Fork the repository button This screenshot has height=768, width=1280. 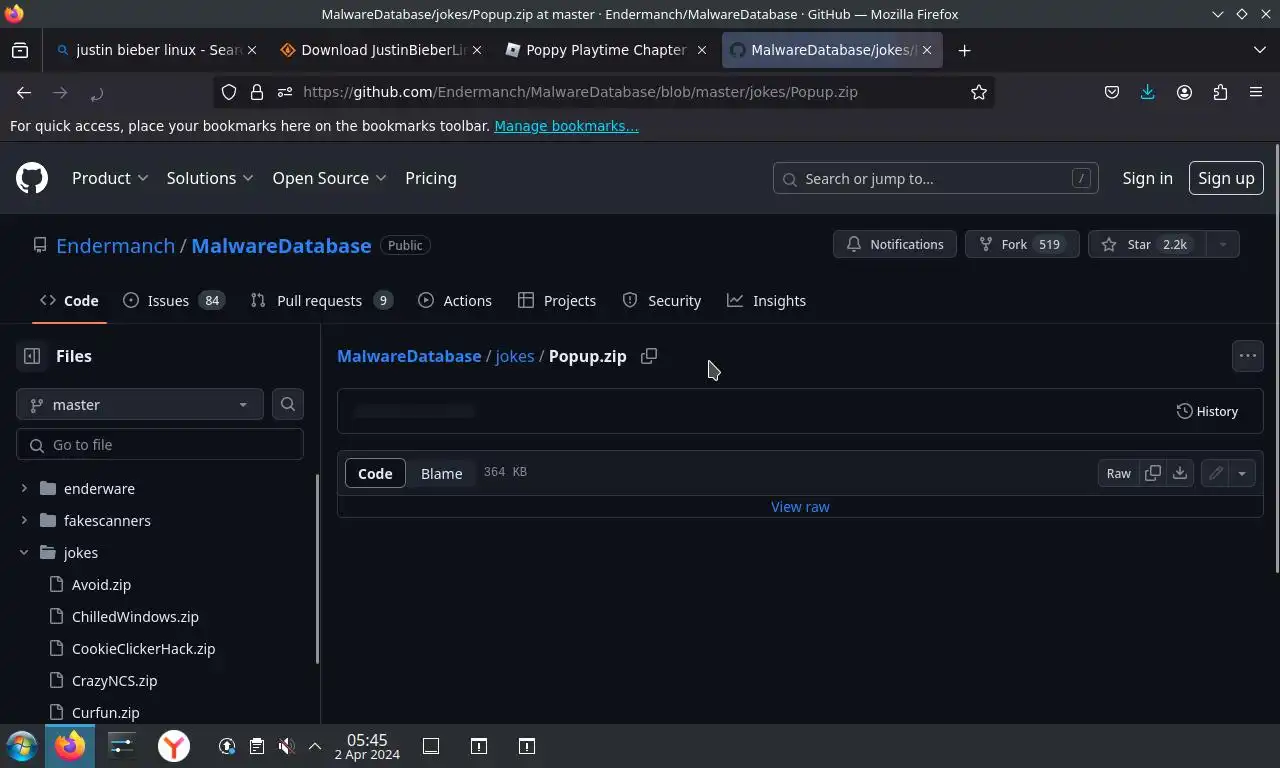pos(1022,244)
